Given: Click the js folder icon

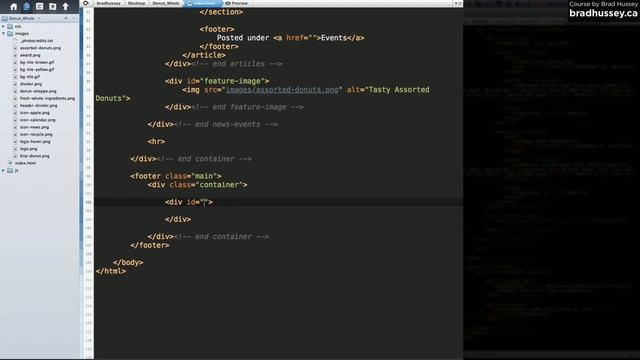Looking at the screenshot, I should click(10, 170).
